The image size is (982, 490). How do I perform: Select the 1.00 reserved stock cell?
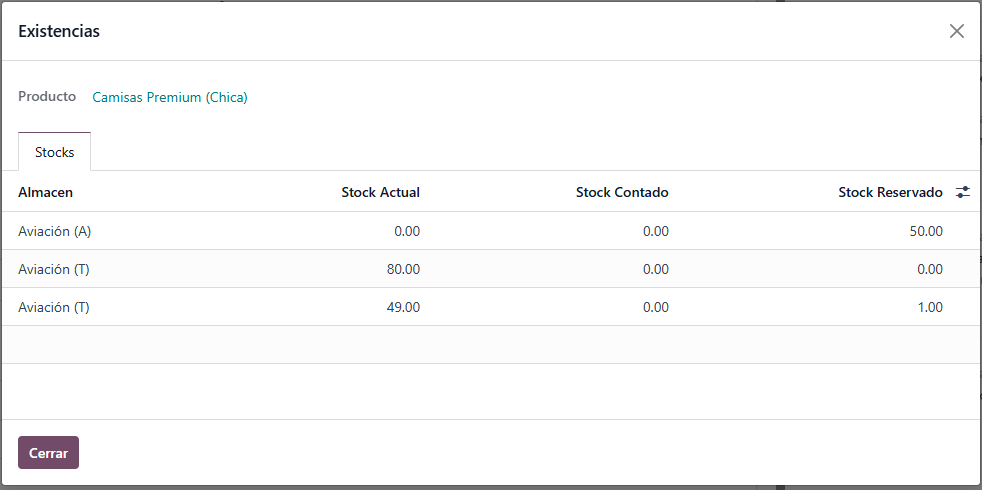[929, 307]
